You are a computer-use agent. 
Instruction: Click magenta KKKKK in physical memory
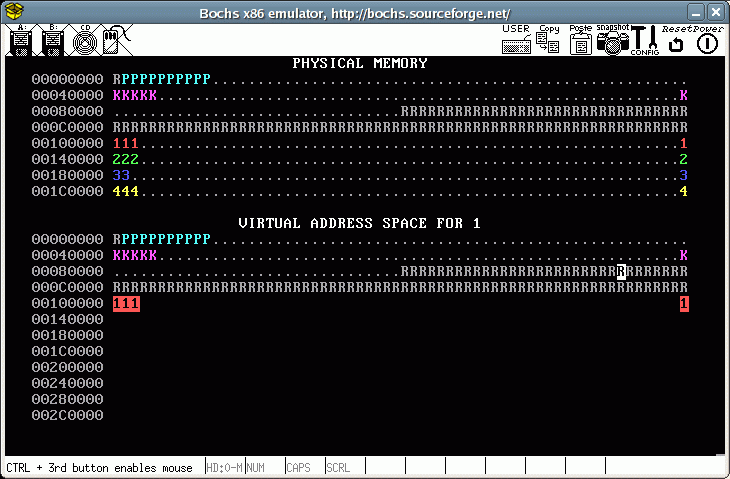coord(135,95)
